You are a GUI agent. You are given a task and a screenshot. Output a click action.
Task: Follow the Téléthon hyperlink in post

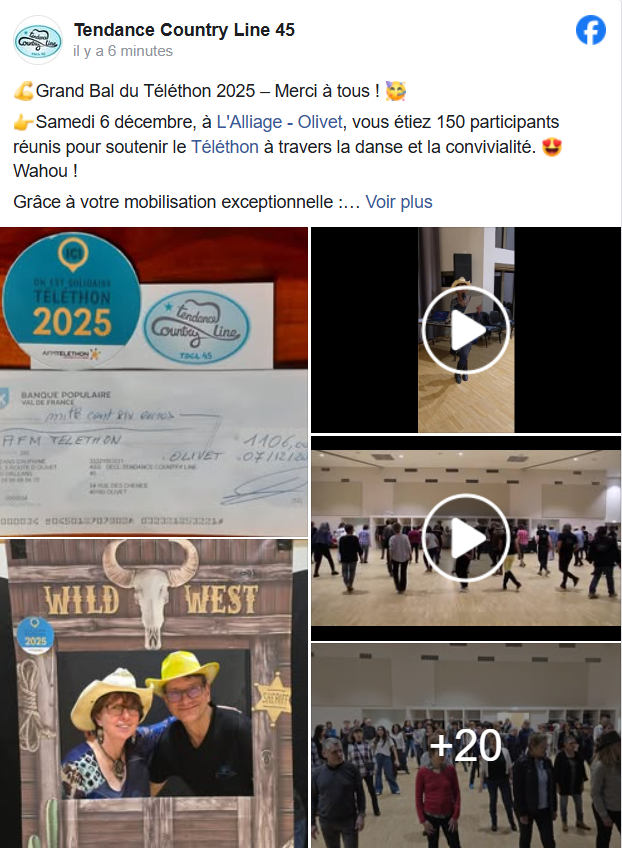pos(224,147)
